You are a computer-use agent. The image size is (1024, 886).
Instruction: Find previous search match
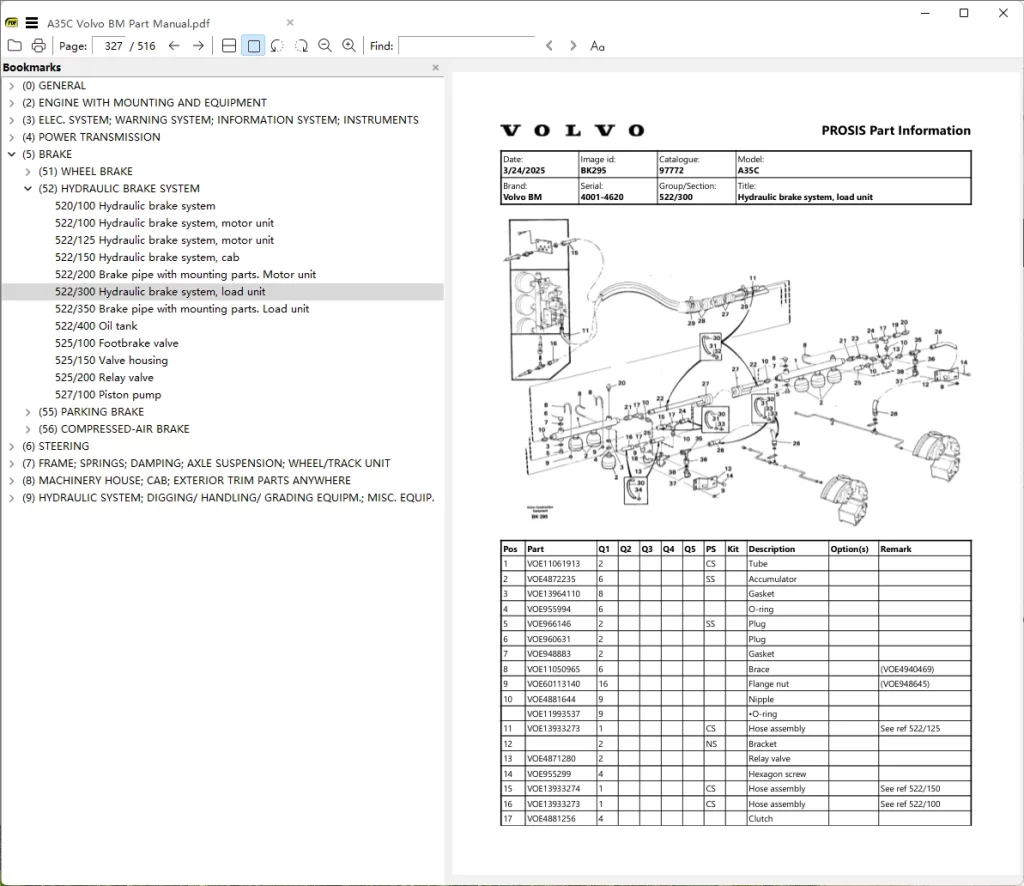click(x=549, y=46)
